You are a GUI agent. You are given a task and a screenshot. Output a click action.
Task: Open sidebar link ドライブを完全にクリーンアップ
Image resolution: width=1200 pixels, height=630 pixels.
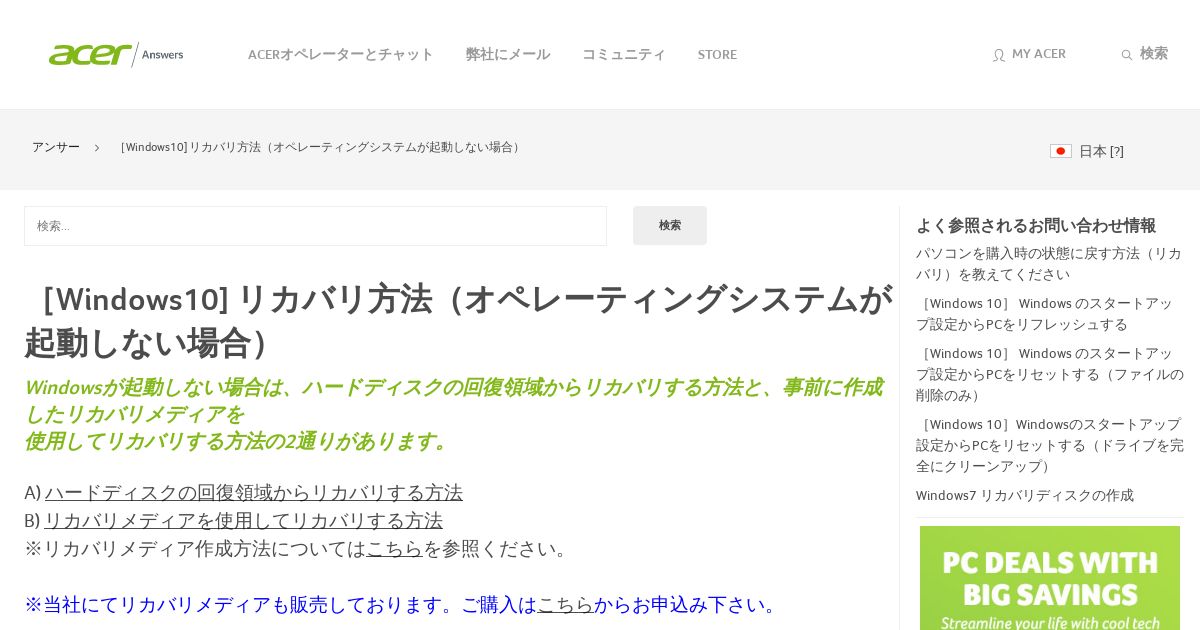[1050, 445]
